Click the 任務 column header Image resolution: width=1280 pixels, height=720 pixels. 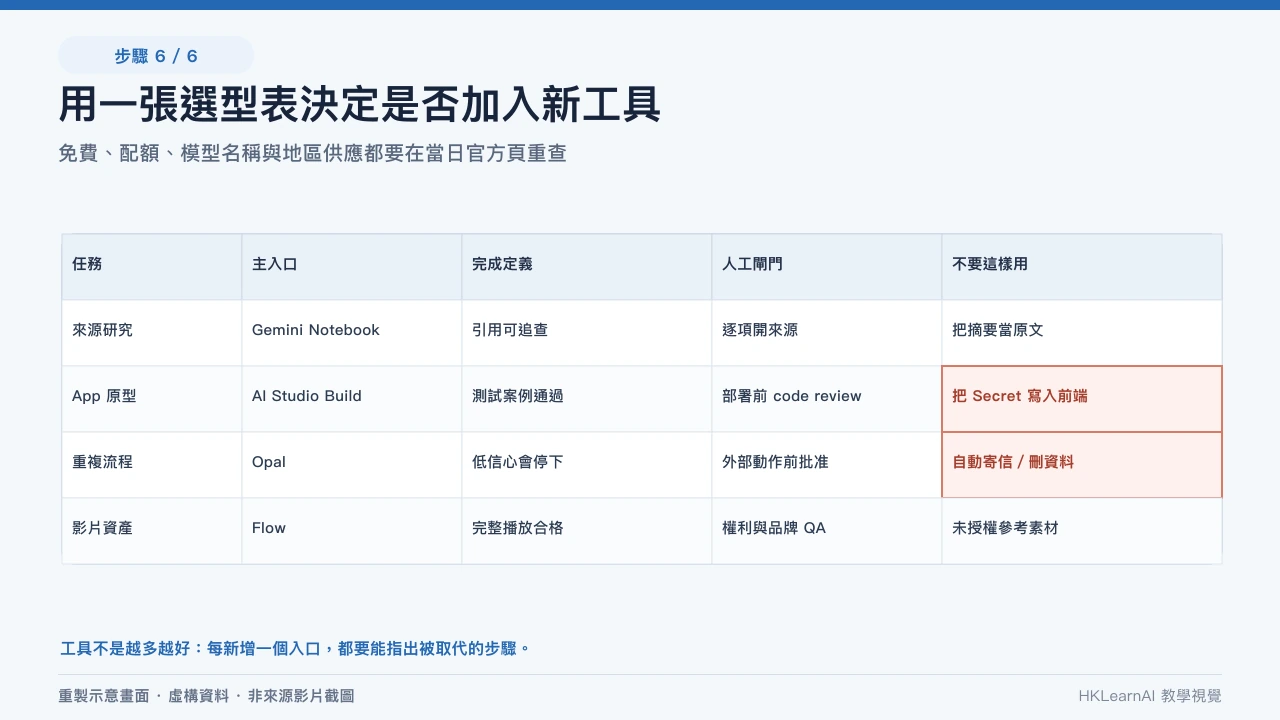152,267
